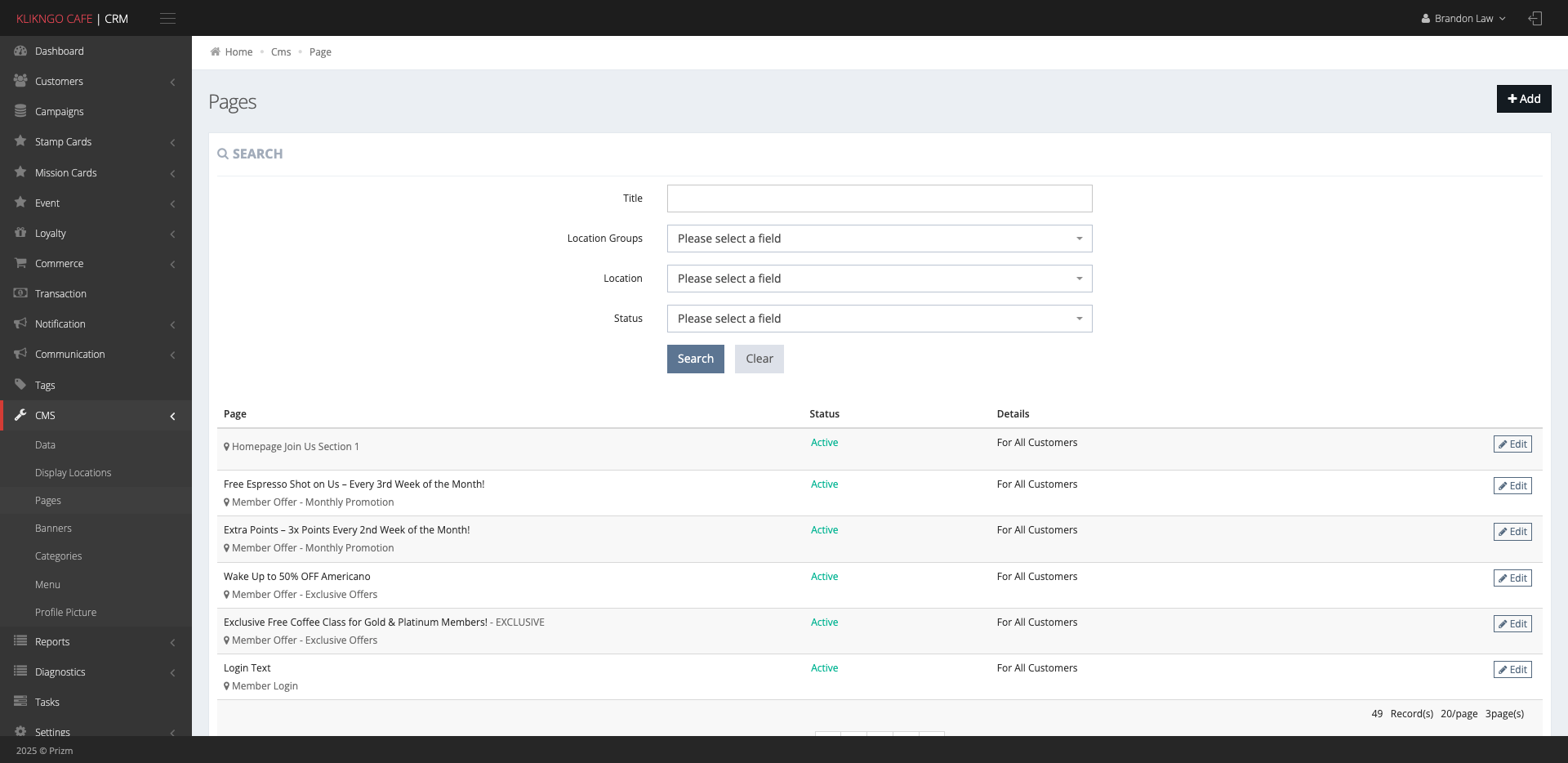Click the Loyalty gift icon
The height and width of the screenshot is (763, 1568).
tap(20, 233)
